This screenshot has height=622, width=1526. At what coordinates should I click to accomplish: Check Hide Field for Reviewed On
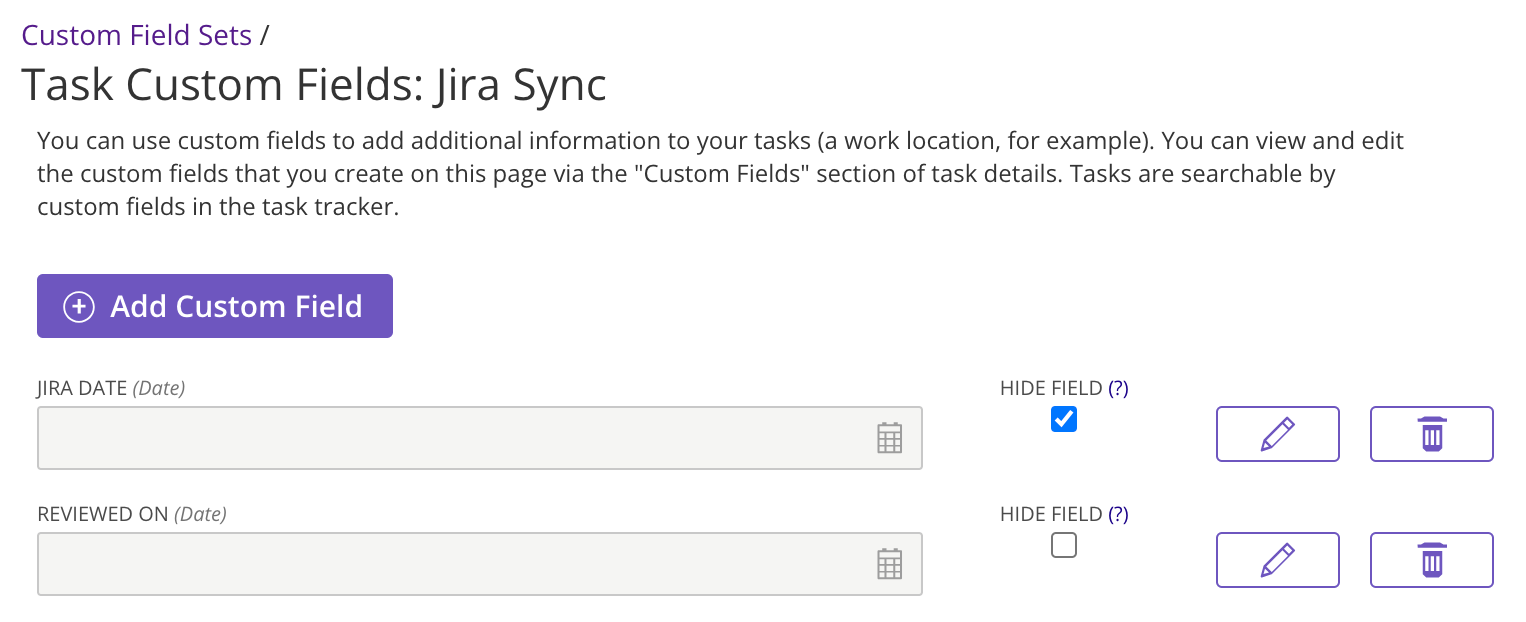pos(1064,545)
